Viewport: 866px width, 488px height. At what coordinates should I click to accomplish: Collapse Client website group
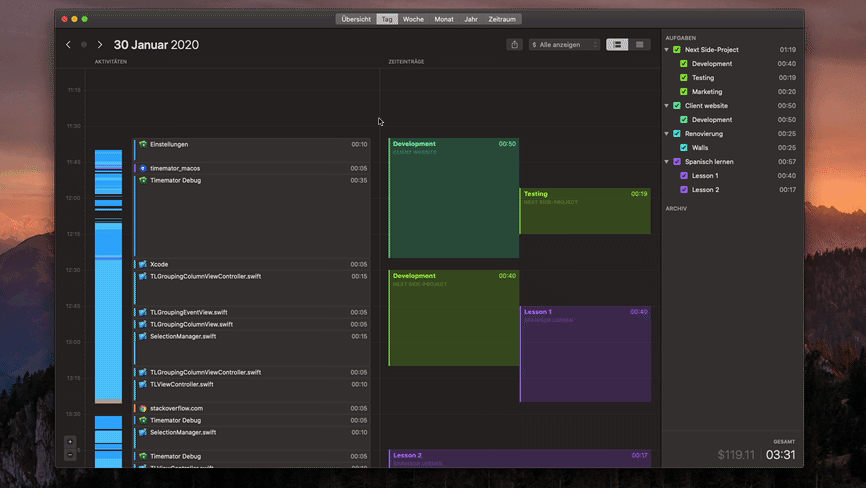(667, 105)
